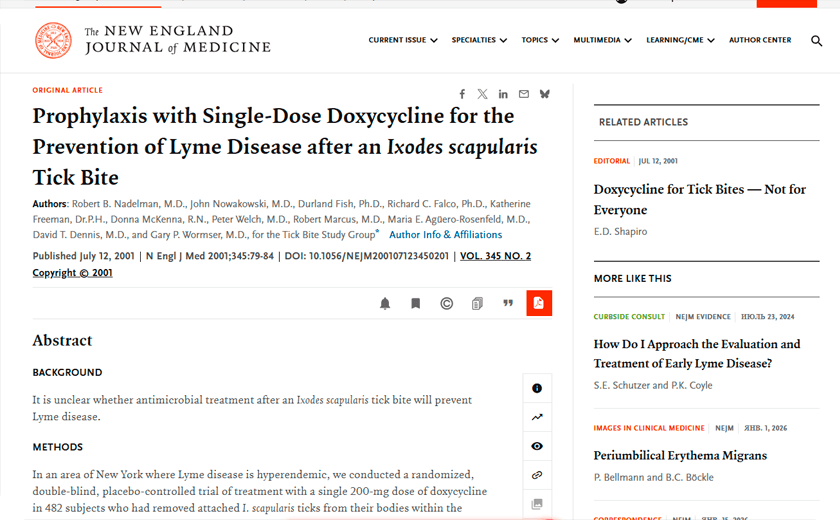Bookmark this article
The height and width of the screenshot is (520, 840).
coord(415,304)
